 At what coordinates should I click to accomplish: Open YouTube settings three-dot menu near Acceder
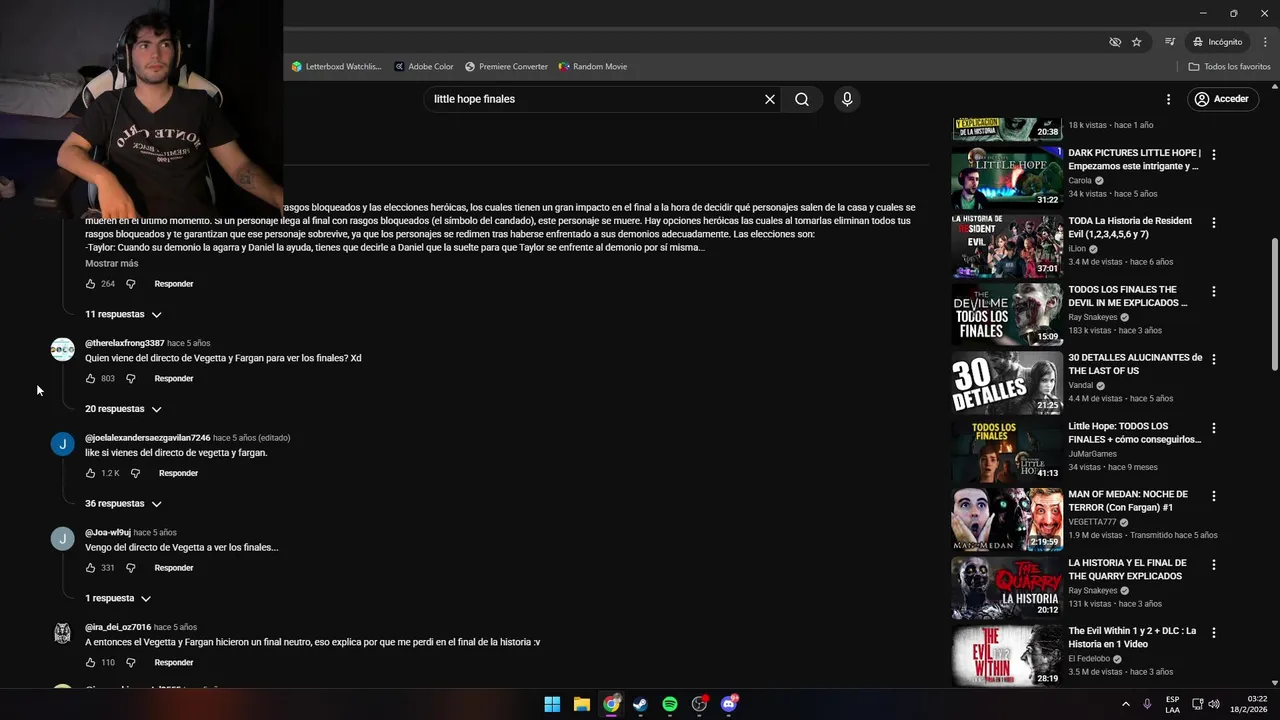coord(1168,99)
